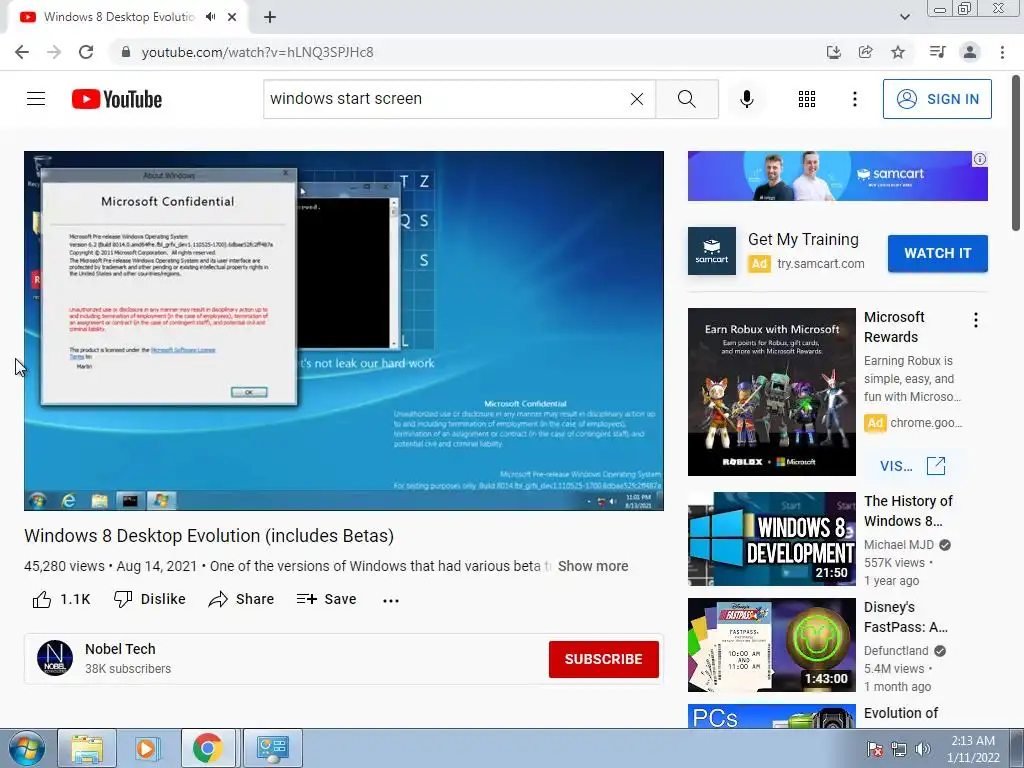This screenshot has width=1024, height=768.
Task: Open Evolution of video title
Action: [901, 713]
